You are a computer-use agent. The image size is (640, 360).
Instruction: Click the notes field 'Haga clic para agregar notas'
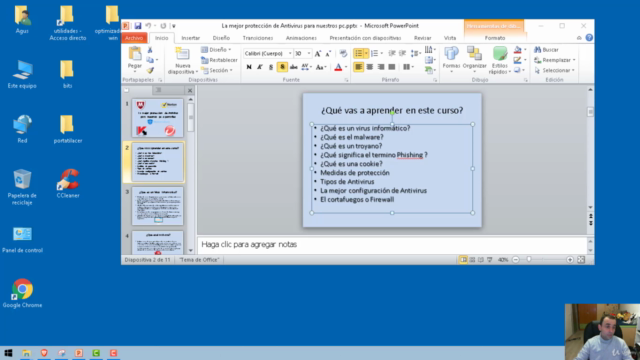pyautogui.click(x=392, y=245)
